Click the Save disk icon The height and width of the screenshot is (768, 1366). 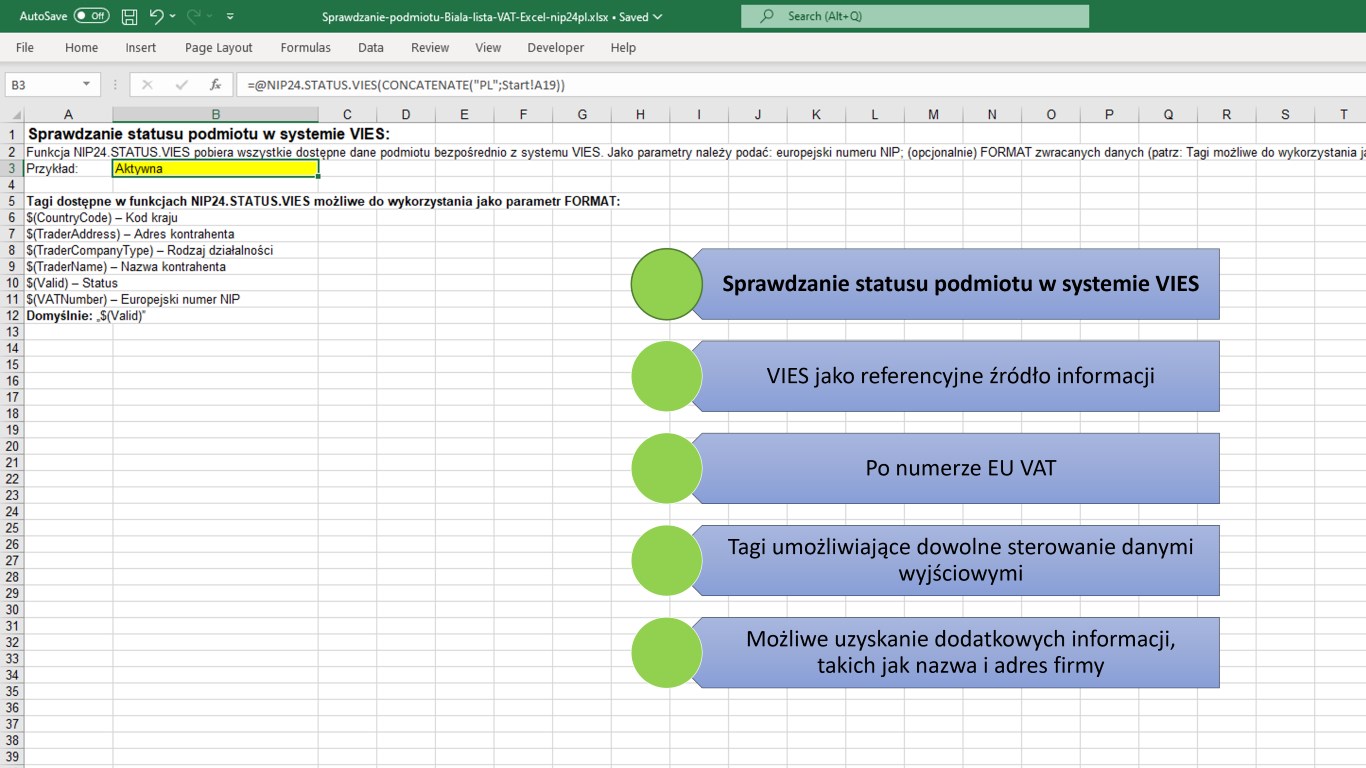click(x=129, y=16)
